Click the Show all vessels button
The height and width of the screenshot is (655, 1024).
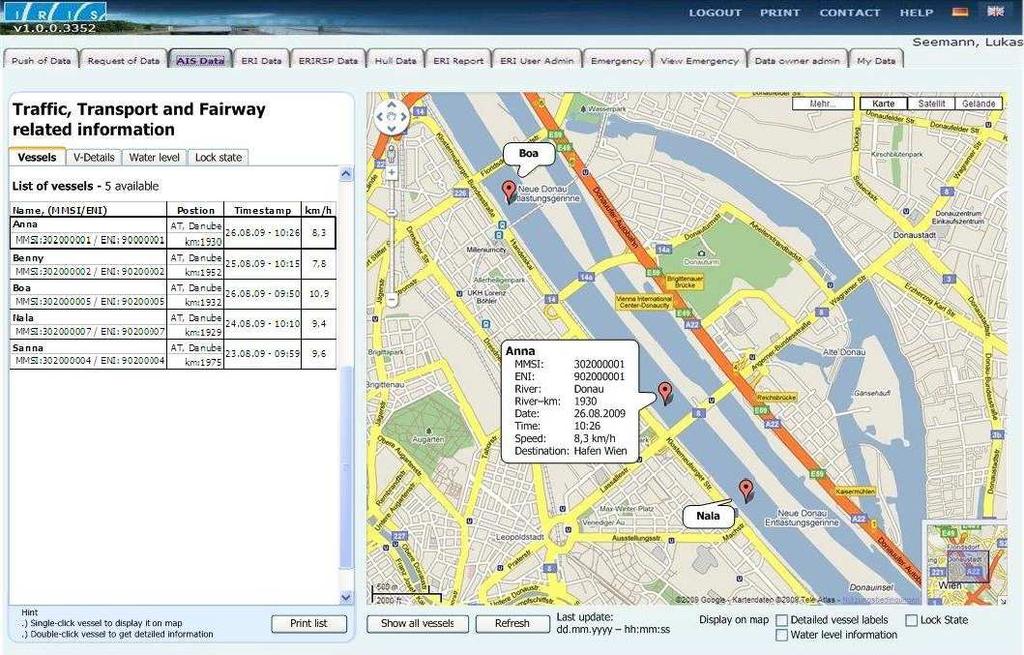tap(417, 624)
